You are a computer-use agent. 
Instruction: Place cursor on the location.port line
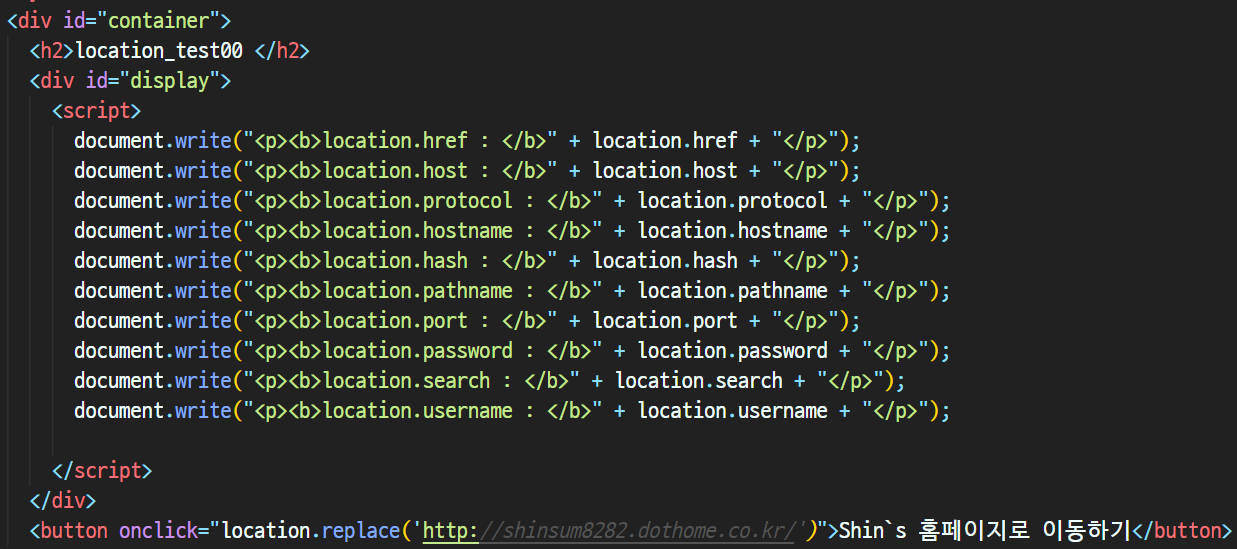467,320
